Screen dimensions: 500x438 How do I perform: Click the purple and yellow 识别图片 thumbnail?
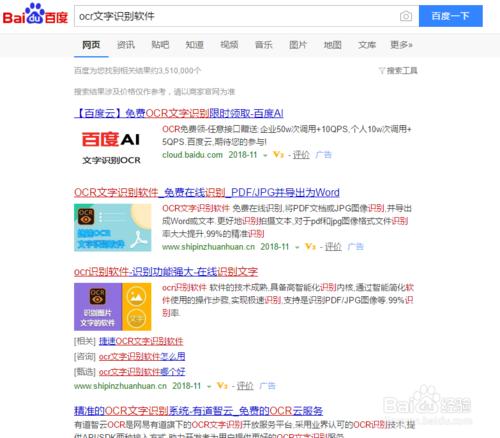[x=113, y=307]
